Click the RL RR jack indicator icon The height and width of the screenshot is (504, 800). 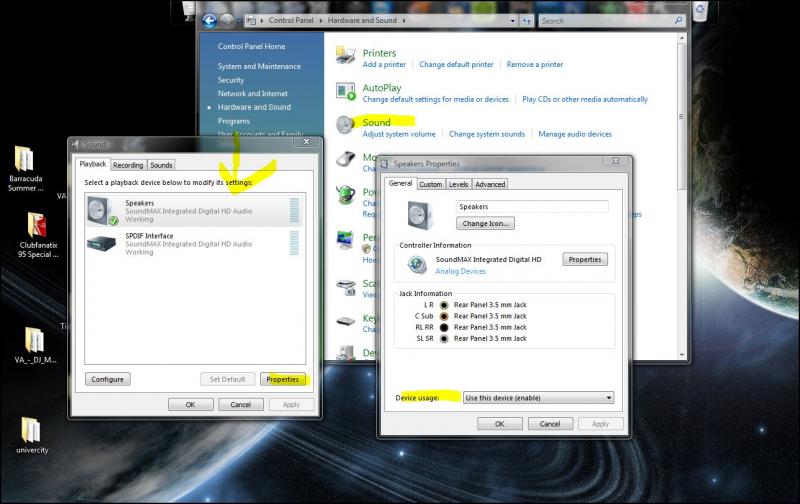444,327
